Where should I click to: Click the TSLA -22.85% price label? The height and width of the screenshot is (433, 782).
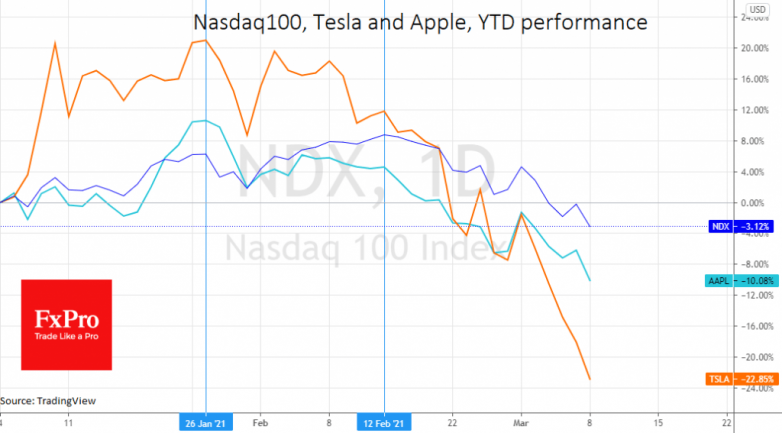[742, 379]
